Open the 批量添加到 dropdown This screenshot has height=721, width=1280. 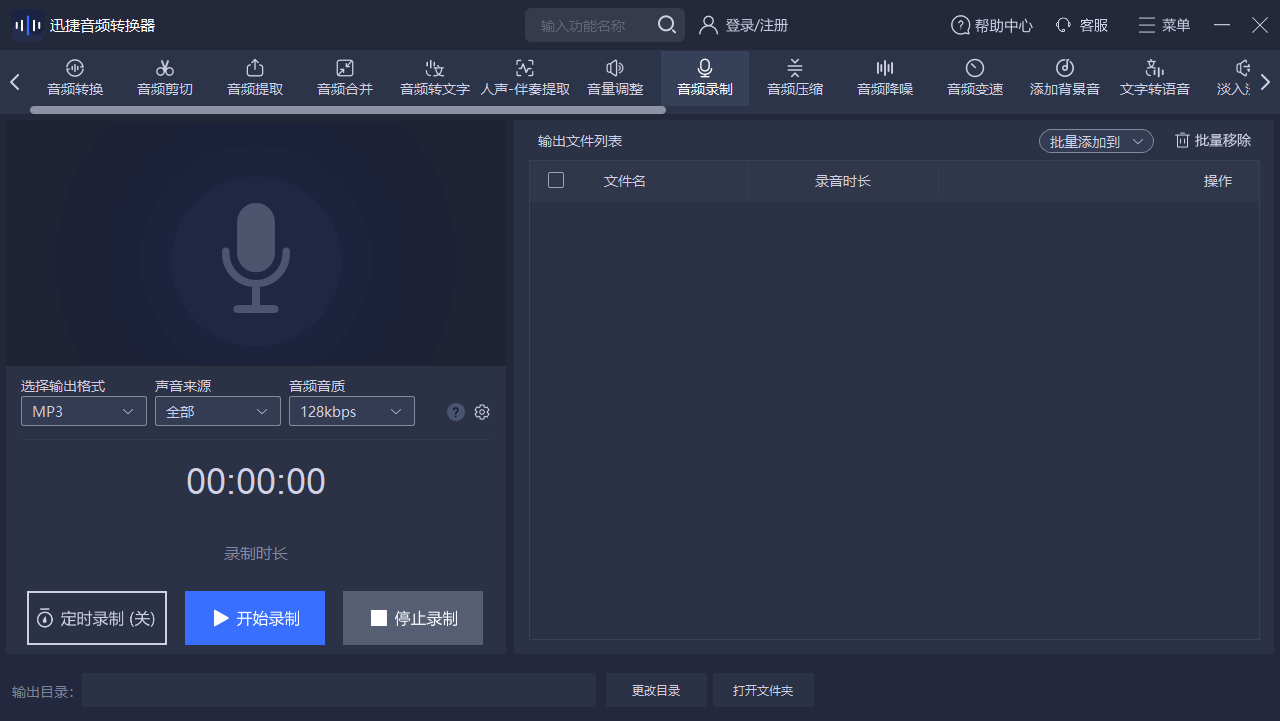(1095, 141)
